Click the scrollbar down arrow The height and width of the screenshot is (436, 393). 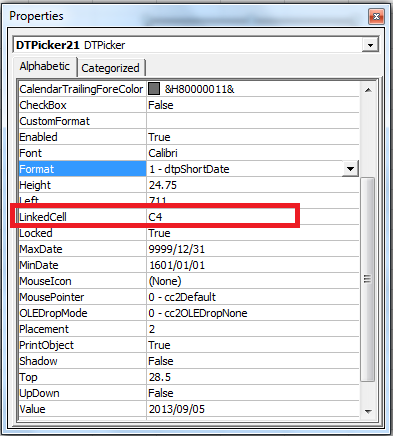[x=368, y=411]
